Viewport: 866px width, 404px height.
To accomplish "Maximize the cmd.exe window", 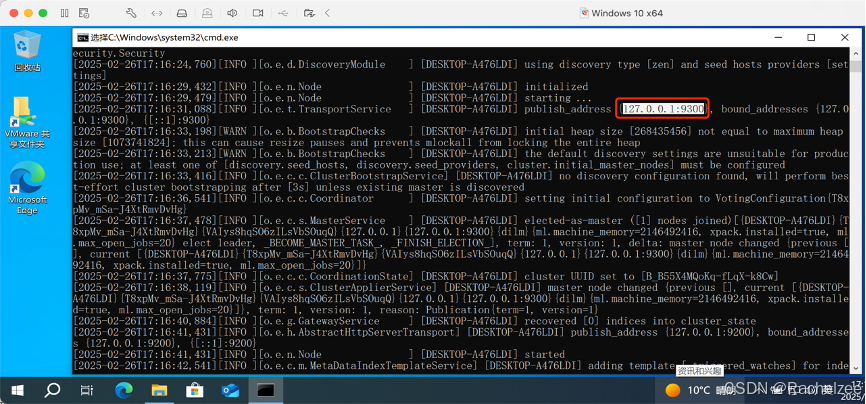I will coord(811,38).
